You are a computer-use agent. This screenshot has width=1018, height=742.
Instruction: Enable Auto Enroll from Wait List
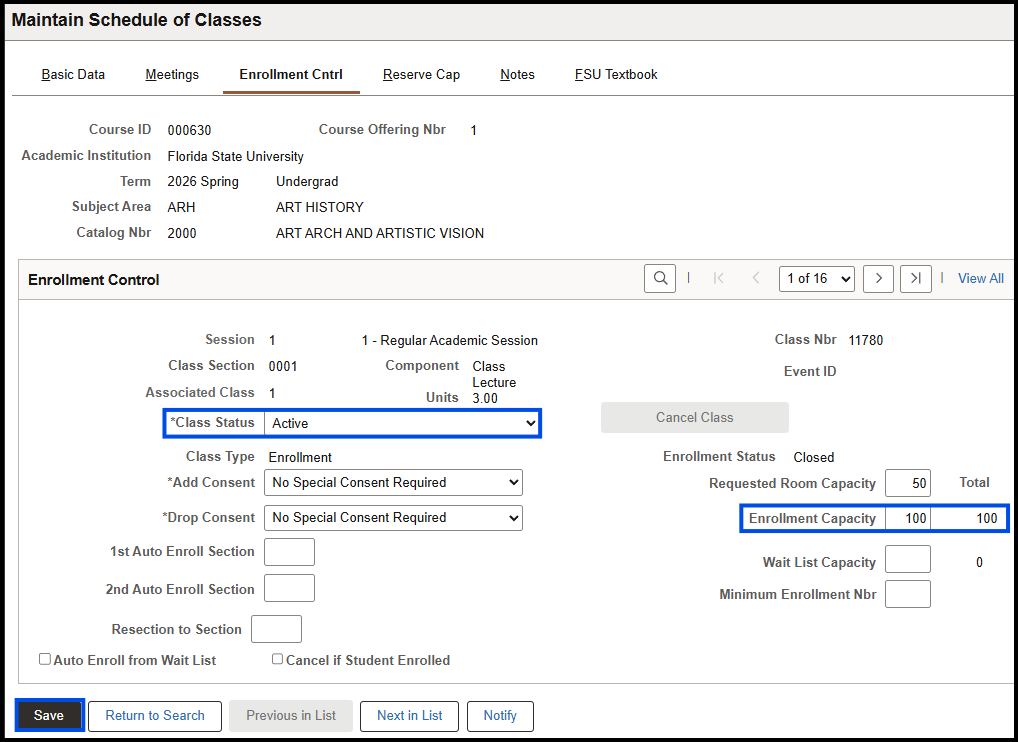coord(44,658)
